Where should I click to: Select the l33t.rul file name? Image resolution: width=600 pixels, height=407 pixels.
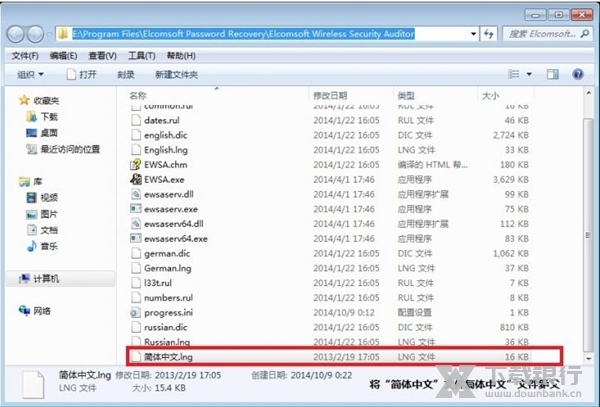tap(158, 283)
